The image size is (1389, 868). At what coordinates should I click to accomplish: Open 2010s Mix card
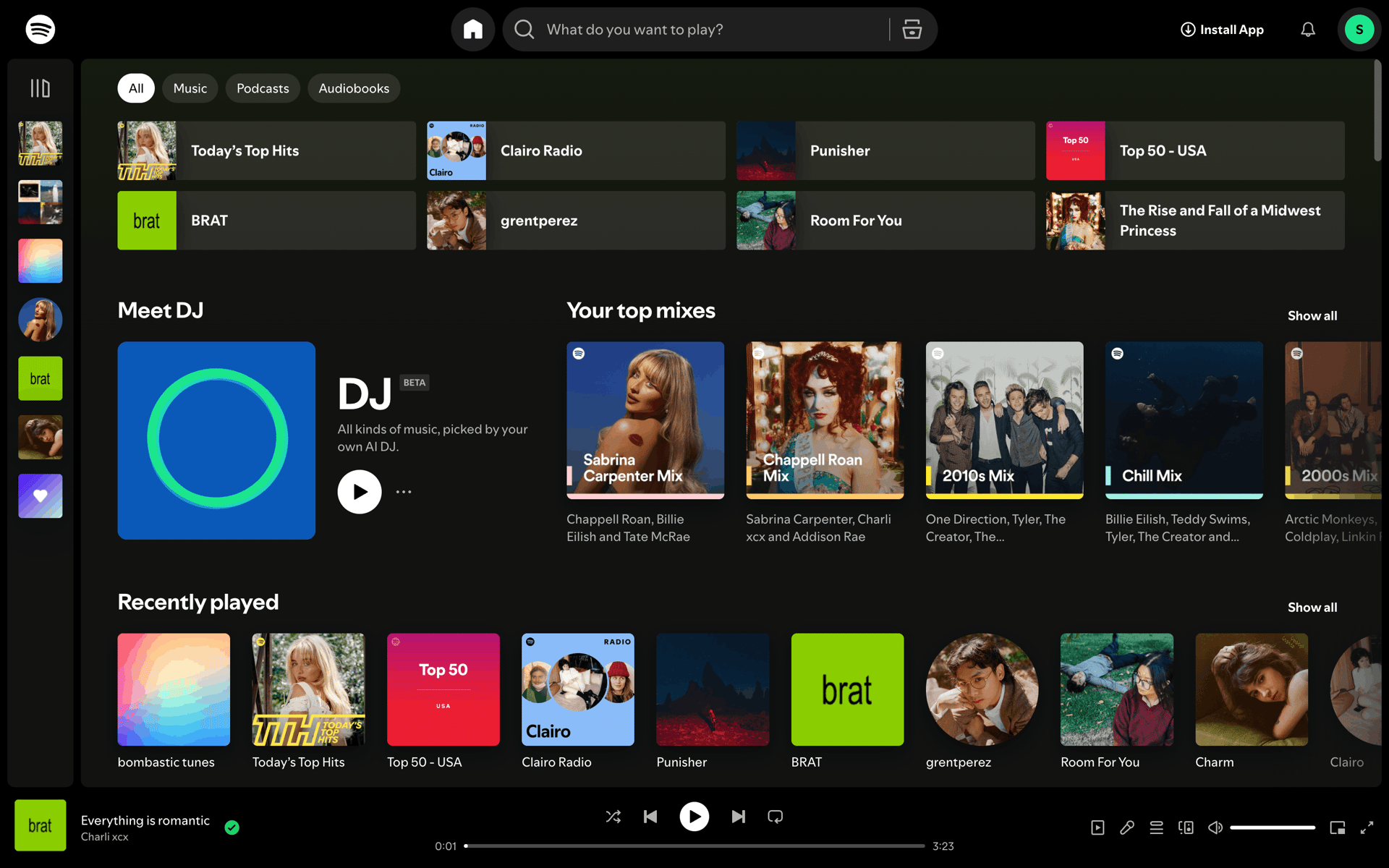[x=1004, y=443]
